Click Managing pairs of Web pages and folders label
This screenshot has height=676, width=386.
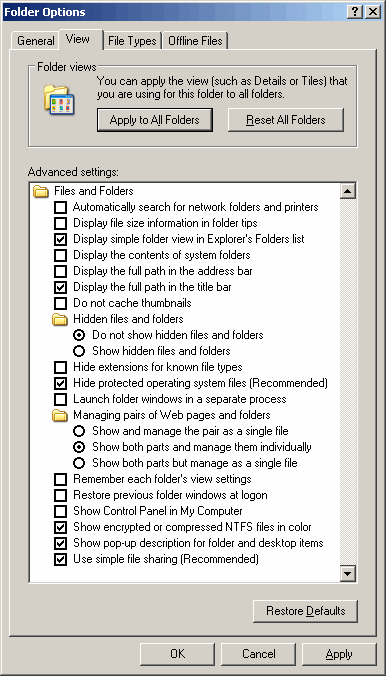point(172,415)
